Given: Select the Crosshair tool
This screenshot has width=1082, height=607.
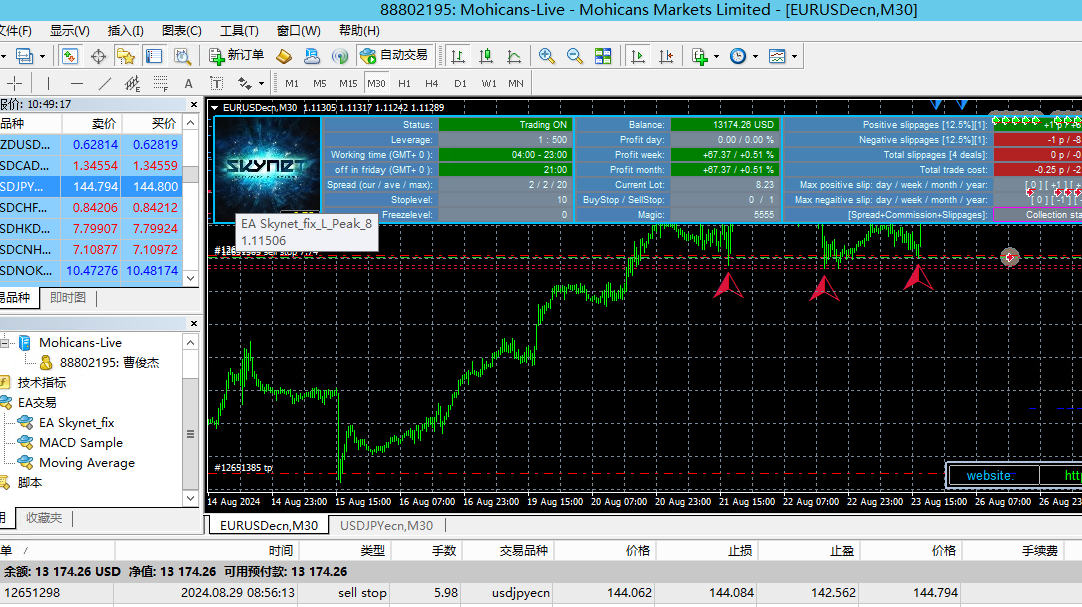Looking at the screenshot, I should click(x=14, y=83).
